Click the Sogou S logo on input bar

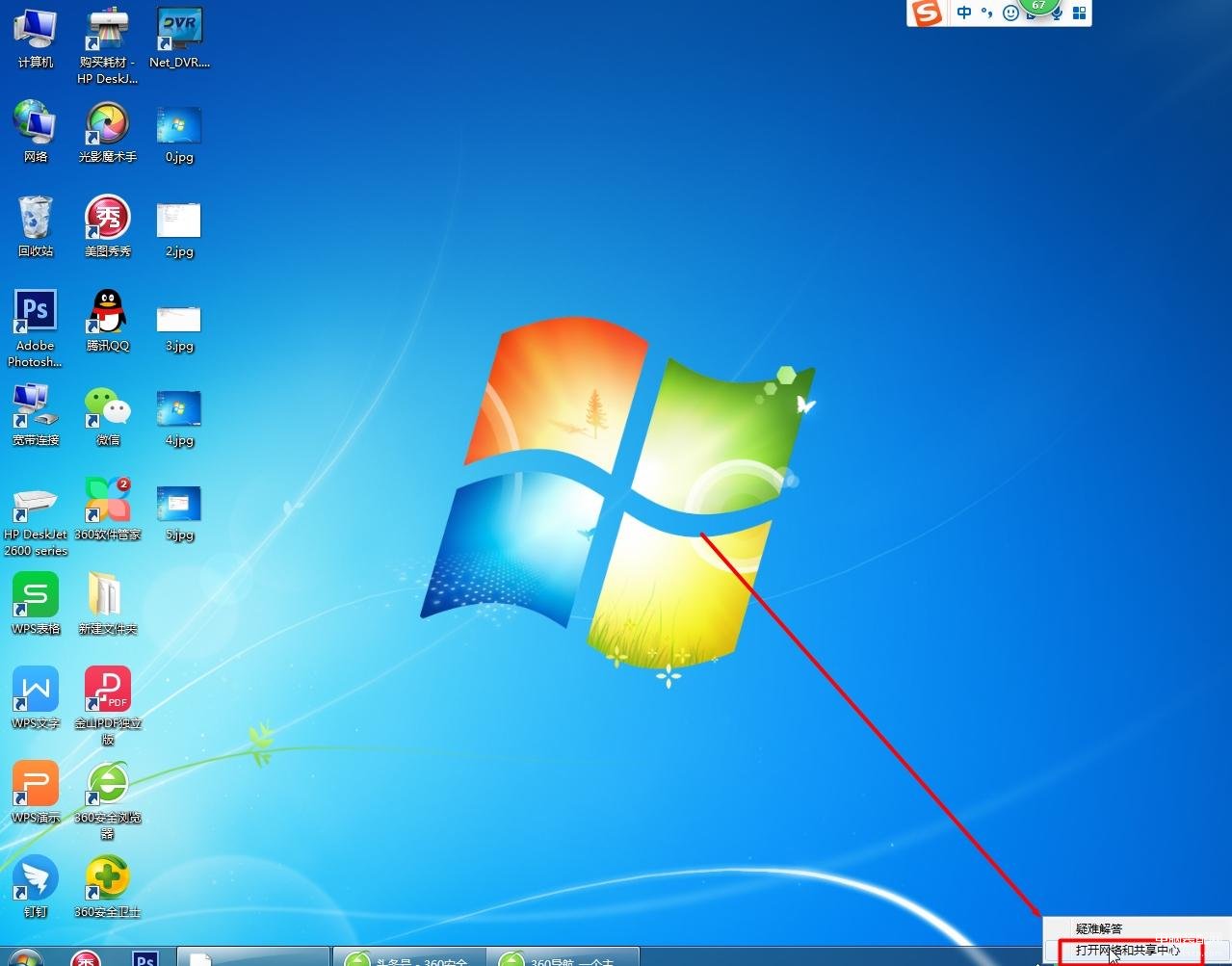point(927,13)
